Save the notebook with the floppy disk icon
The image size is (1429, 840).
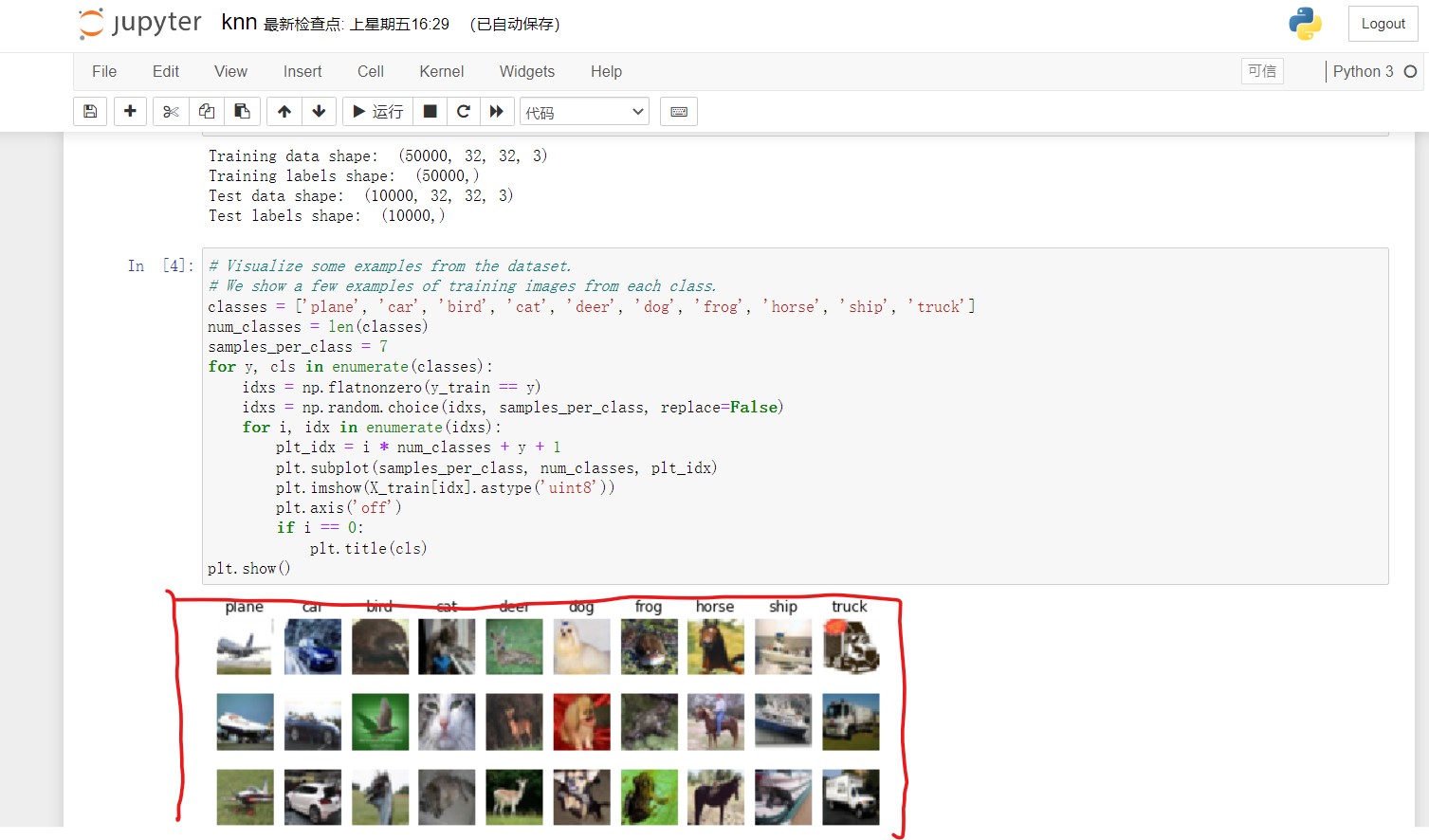pyautogui.click(x=90, y=112)
